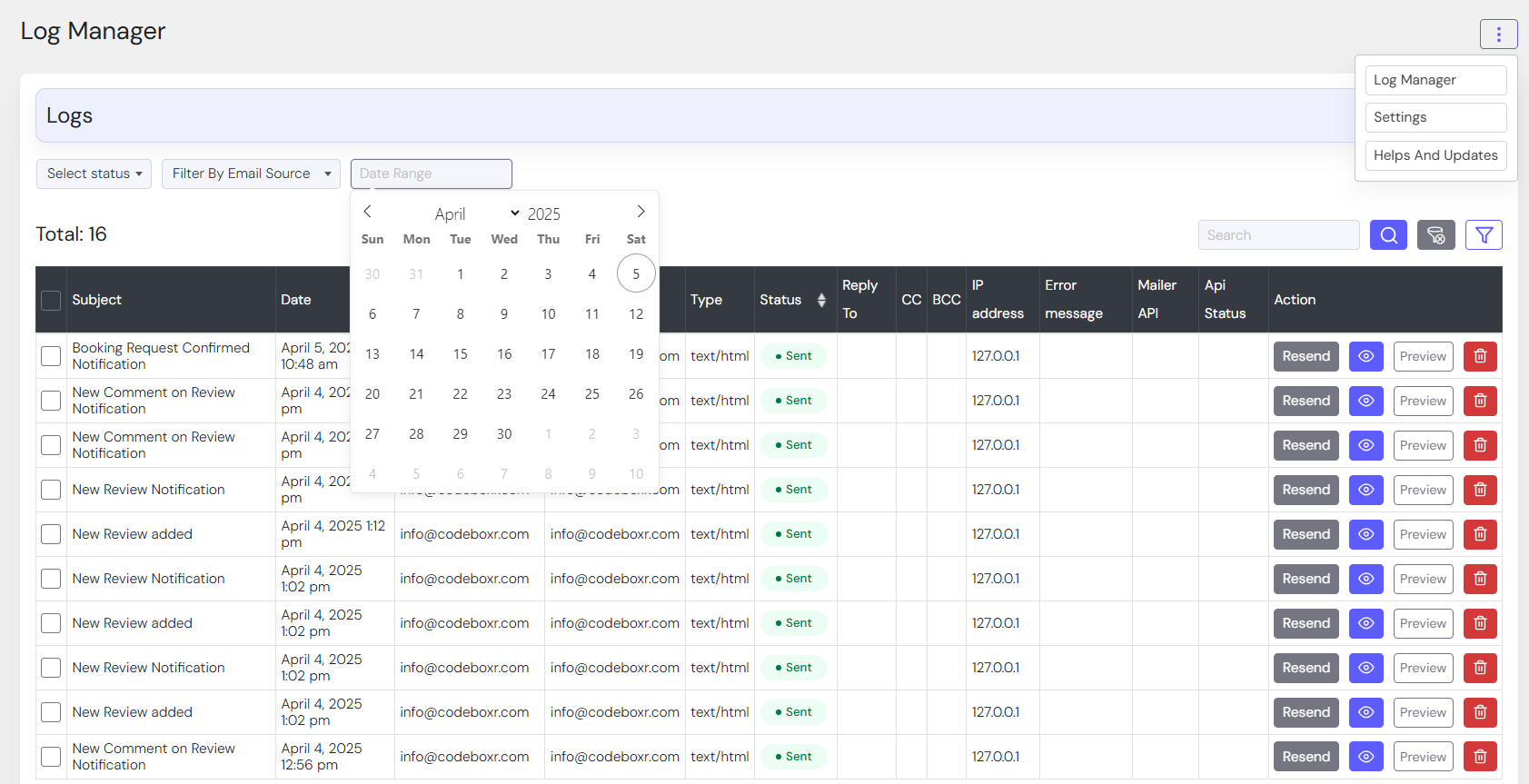The image size is (1529, 784).
Task: Go to next month in calendar
Action: 640,212
